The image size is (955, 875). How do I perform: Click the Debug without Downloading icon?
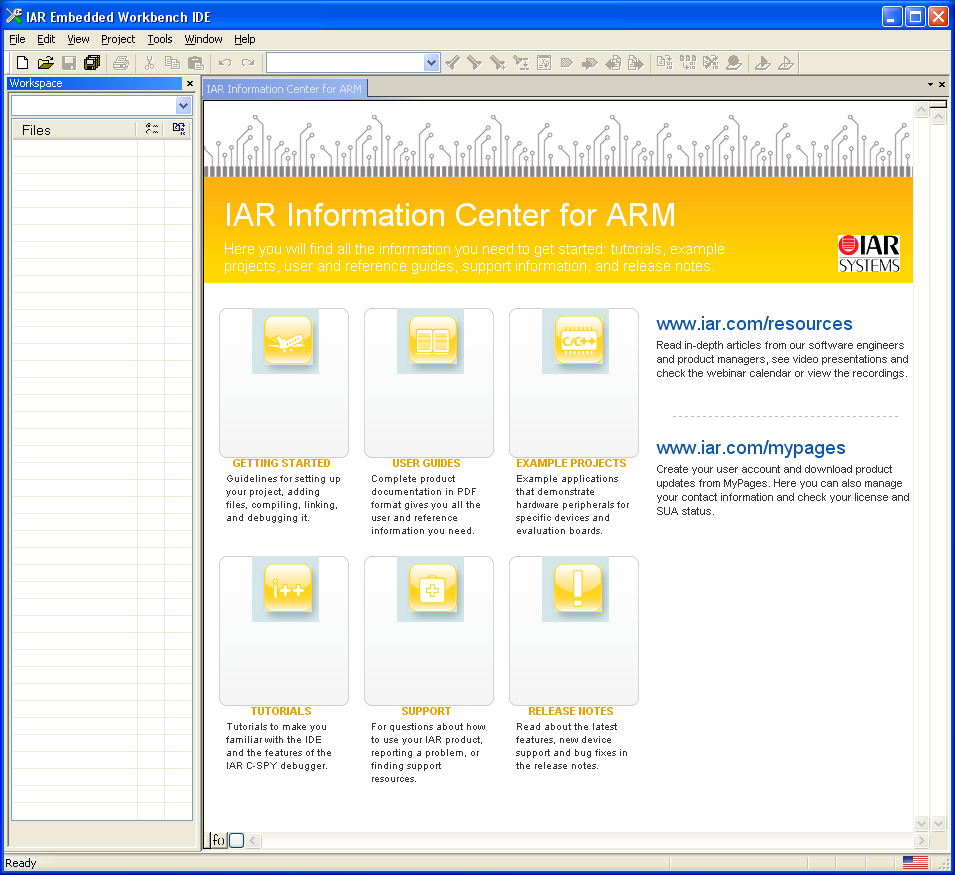point(786,63)
